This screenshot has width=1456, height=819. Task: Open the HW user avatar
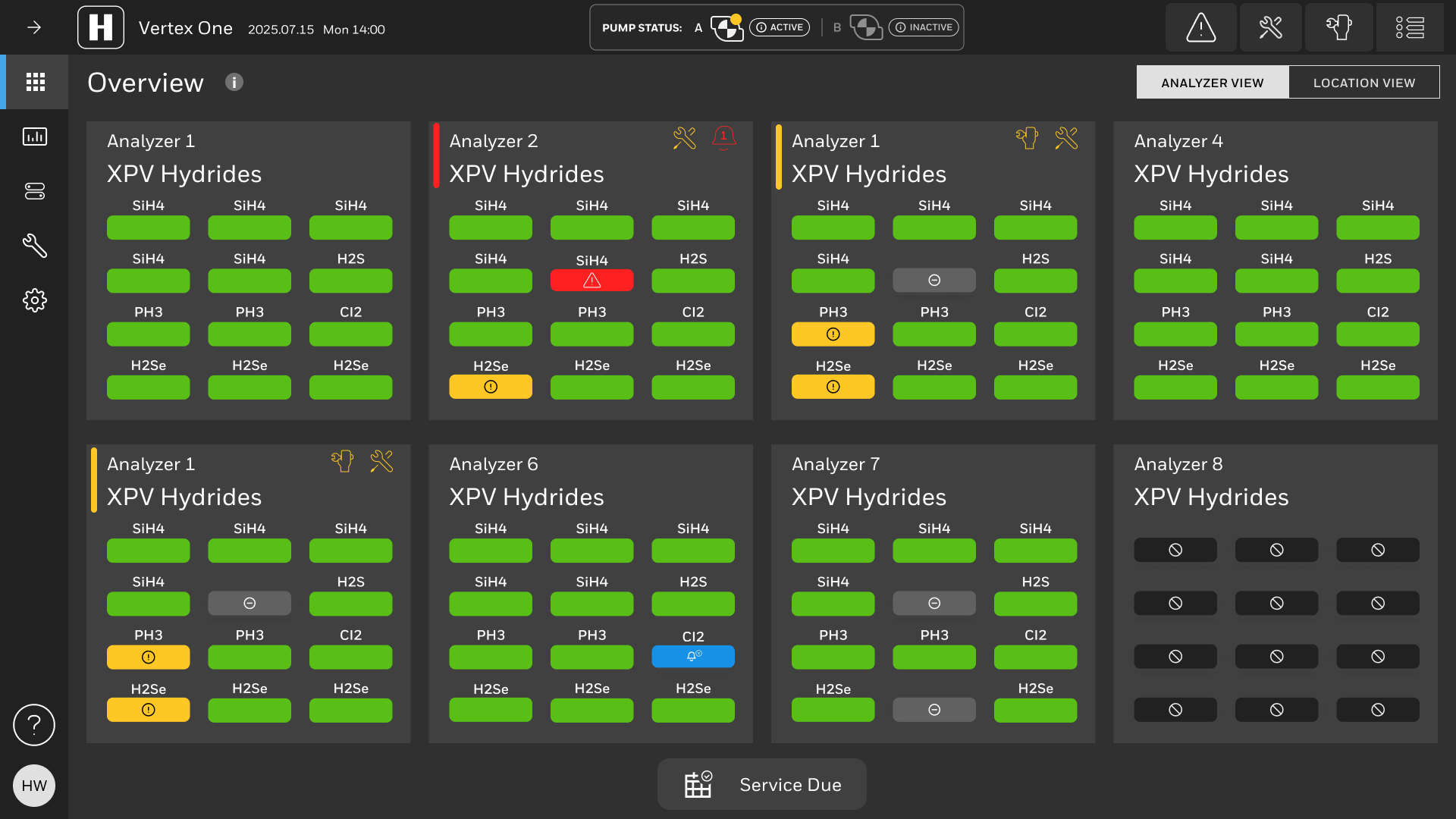(34, 786)
